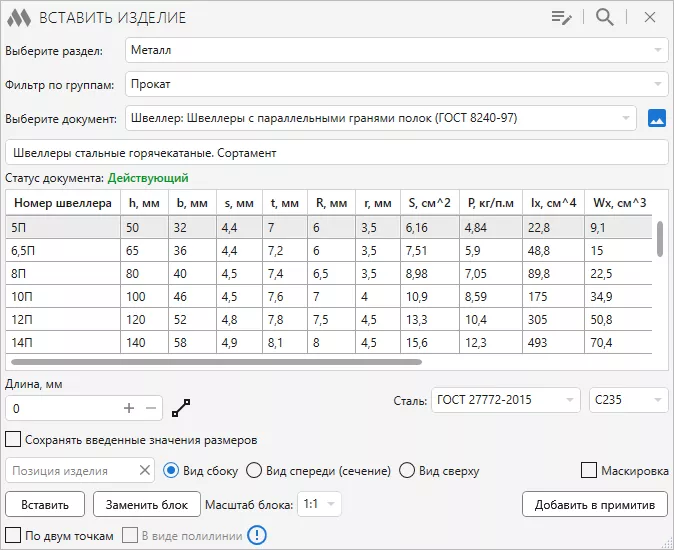Open Масштаб блока 1:1 dropdown
This screenshot has height=550, width=674.
pyautogui.click(x=319, y=504)
